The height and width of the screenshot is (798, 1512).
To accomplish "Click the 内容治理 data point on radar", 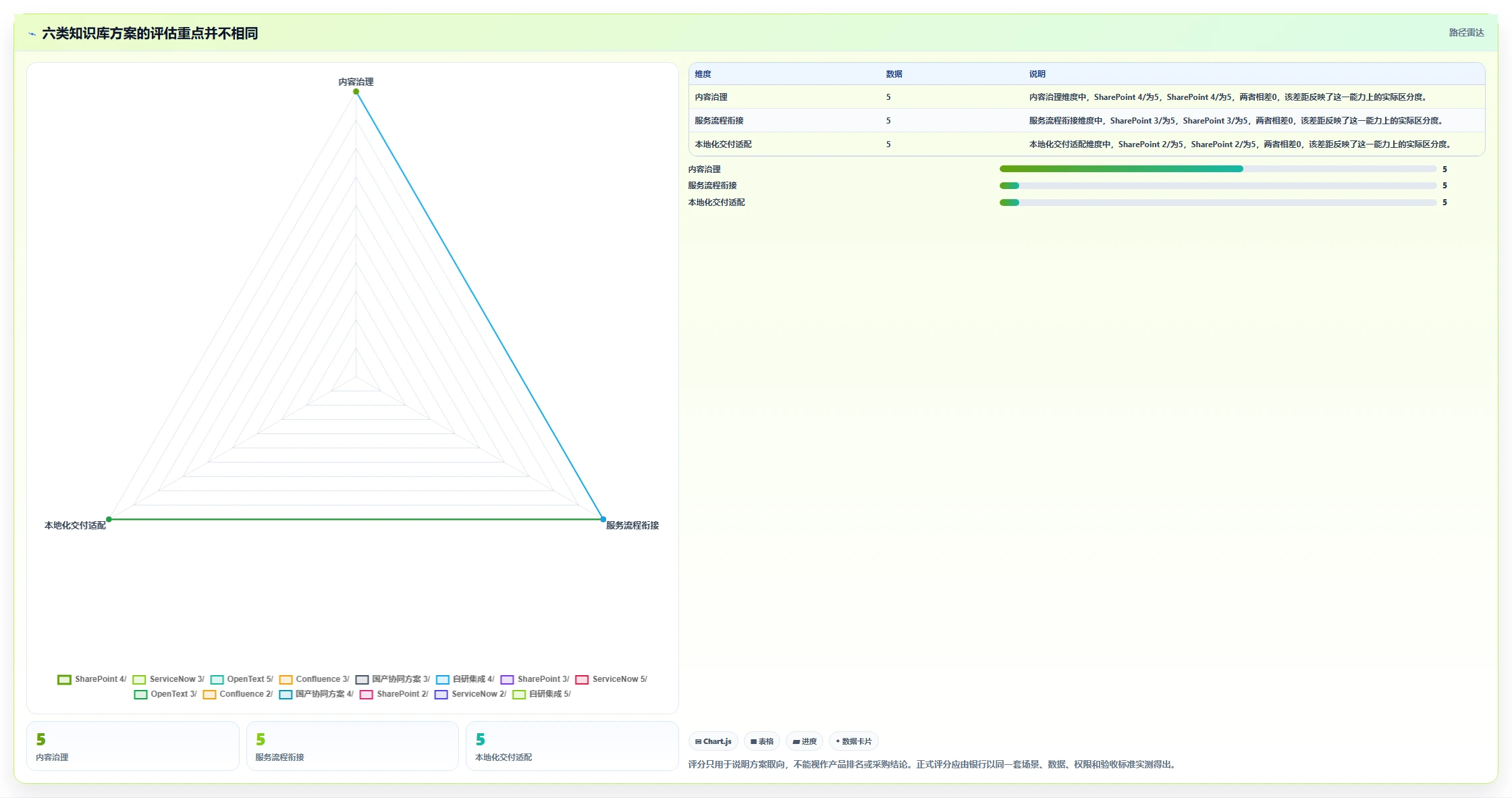I will click(x=356, y=92).
